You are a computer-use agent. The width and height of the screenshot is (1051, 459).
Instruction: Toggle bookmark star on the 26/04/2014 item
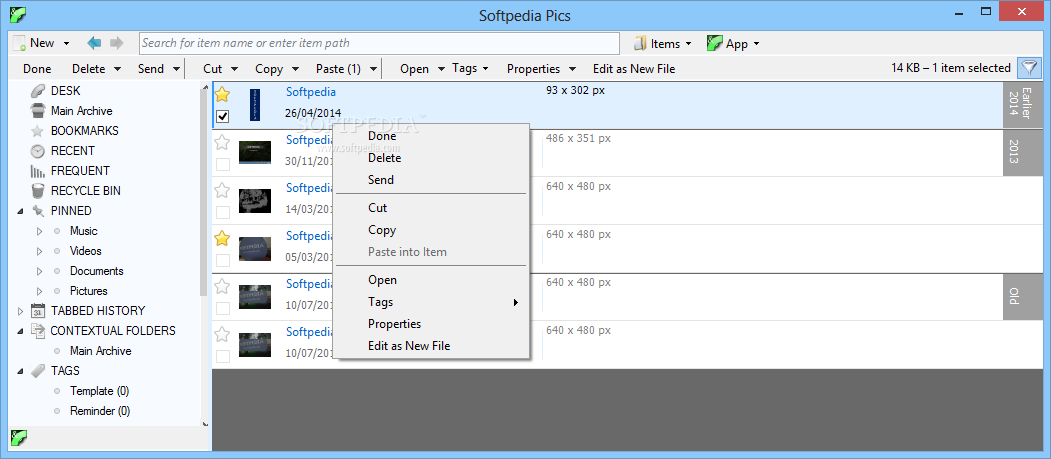[222, 94]
